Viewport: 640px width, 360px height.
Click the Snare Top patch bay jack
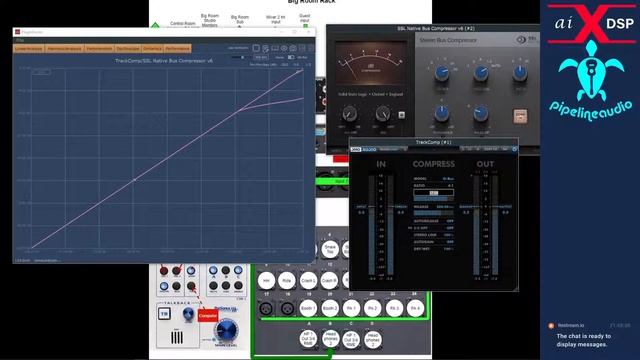(330, 249)
